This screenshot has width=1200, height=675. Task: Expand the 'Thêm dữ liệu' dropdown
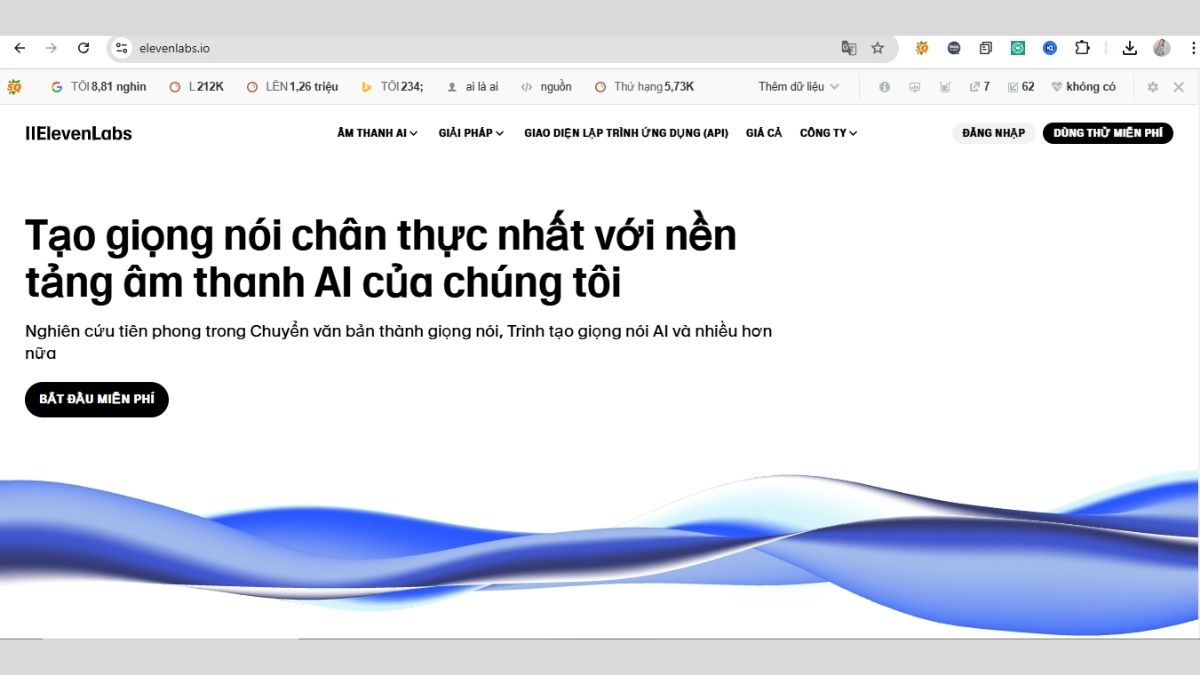pyautogui.click(x=798, y=87)
